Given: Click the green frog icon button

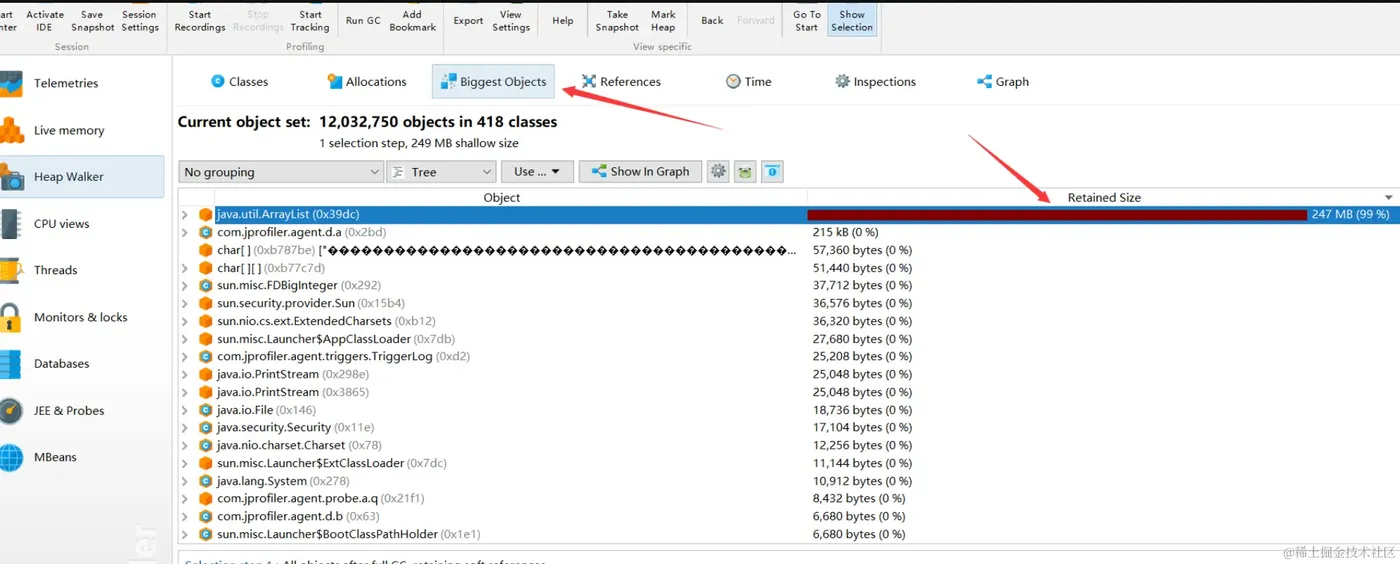Looking at the screenshot, I should pos(745,172).
